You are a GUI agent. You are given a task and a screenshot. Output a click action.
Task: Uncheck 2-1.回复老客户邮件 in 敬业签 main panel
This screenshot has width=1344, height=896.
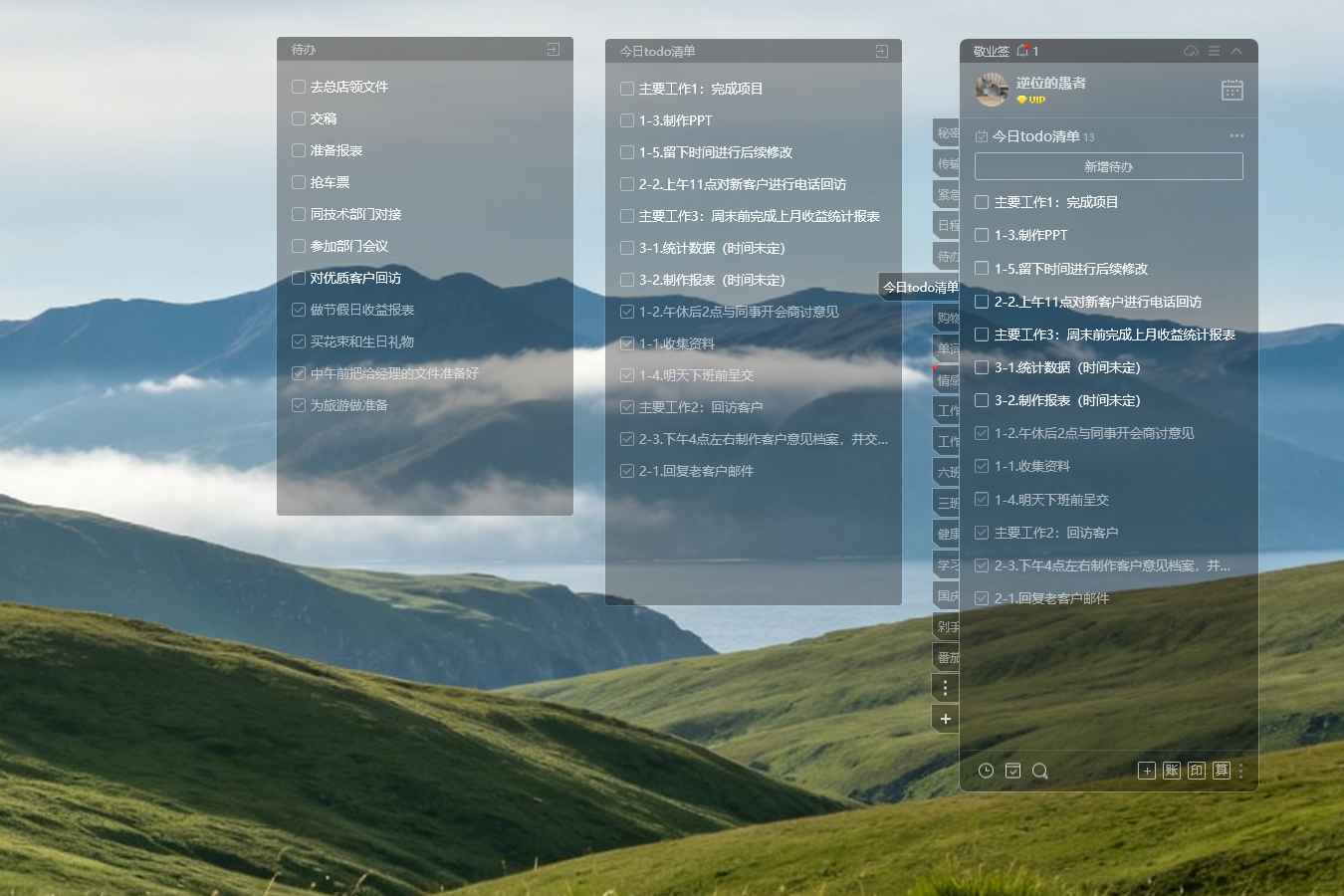tap(982, 598)
